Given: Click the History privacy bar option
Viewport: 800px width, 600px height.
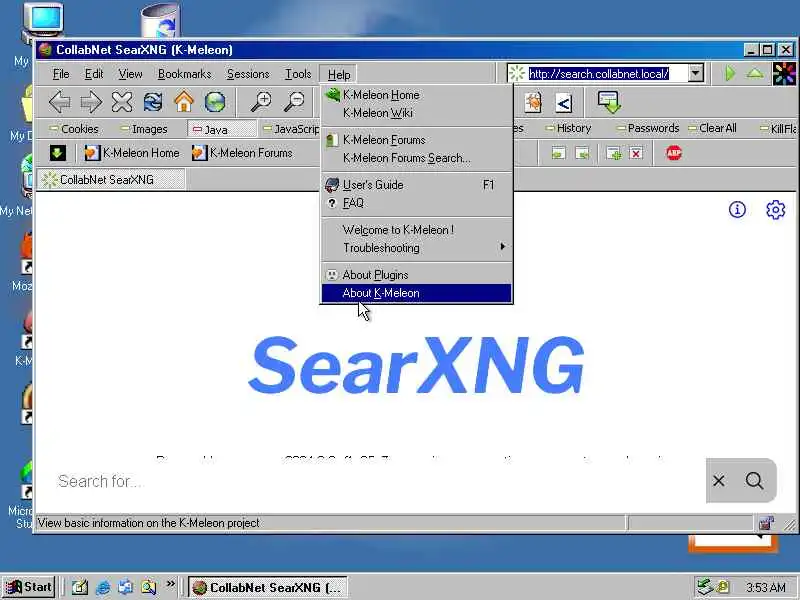Looking at the screenshot, I should pyautogui.click(x=568, y=128).
